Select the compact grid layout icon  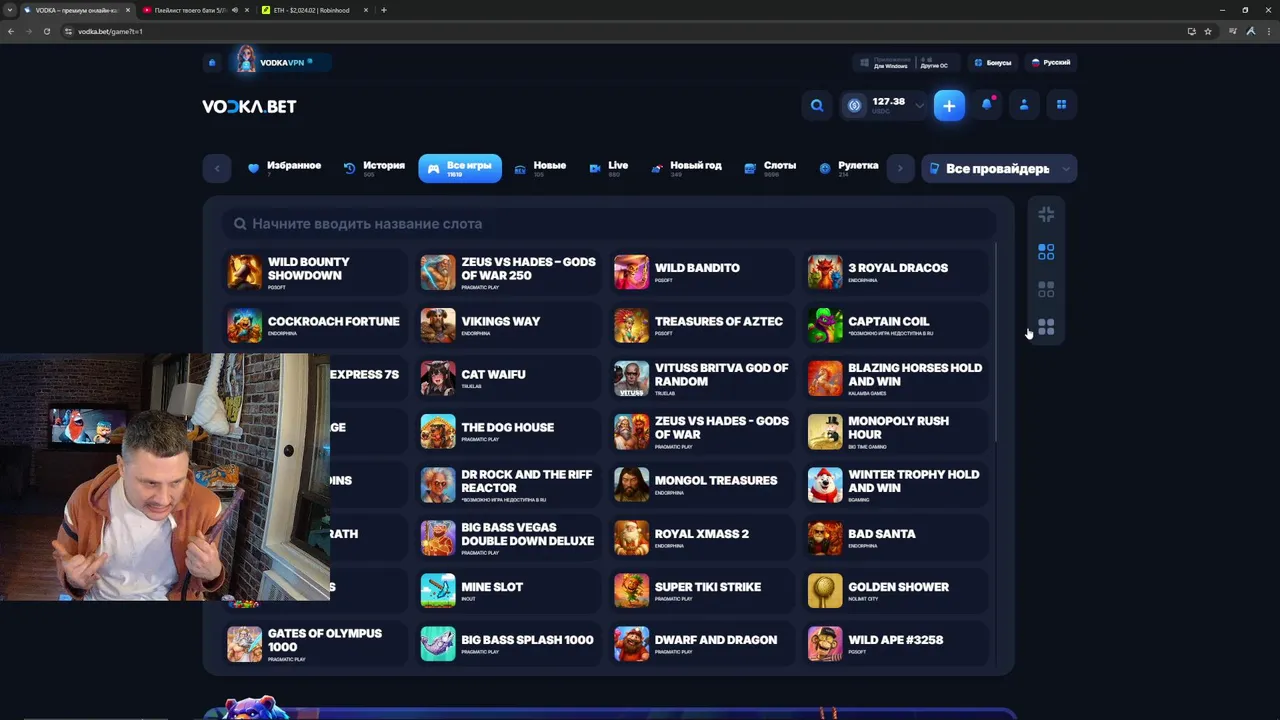1046,252
